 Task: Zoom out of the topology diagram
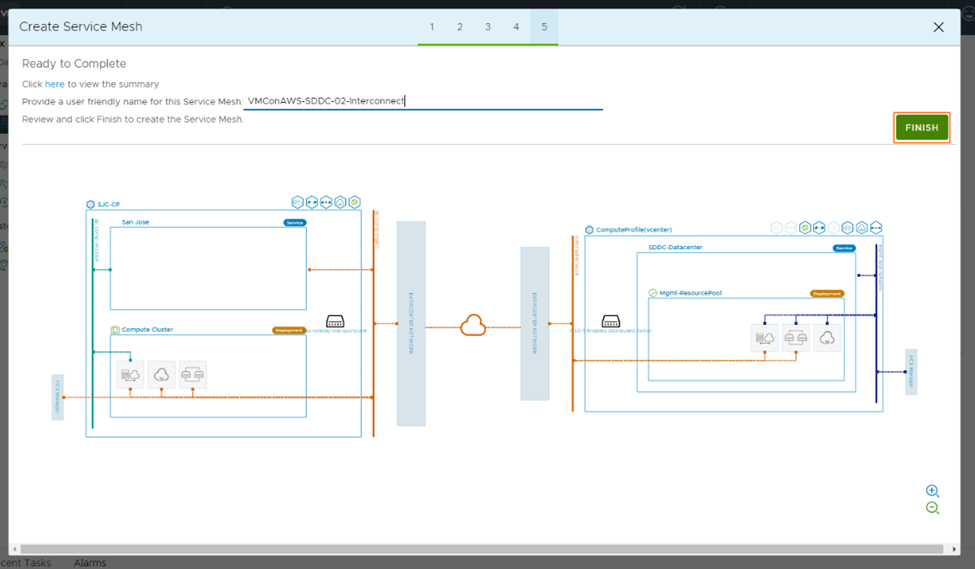(932, 508)
